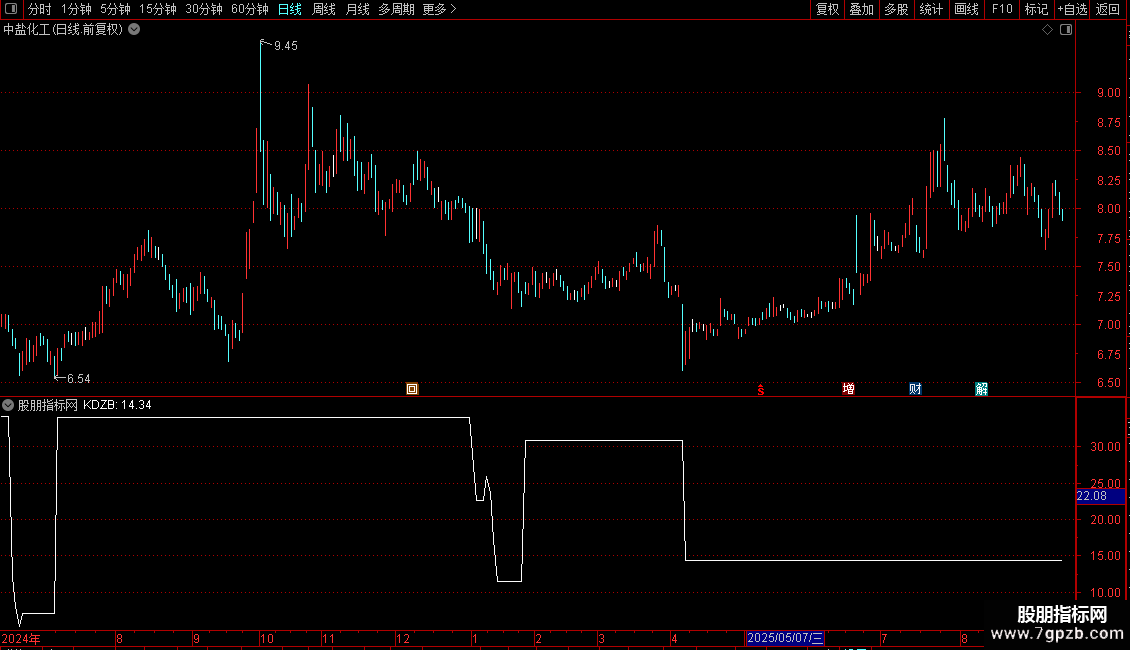Click month 4 on the time axis

click(674, 638)
